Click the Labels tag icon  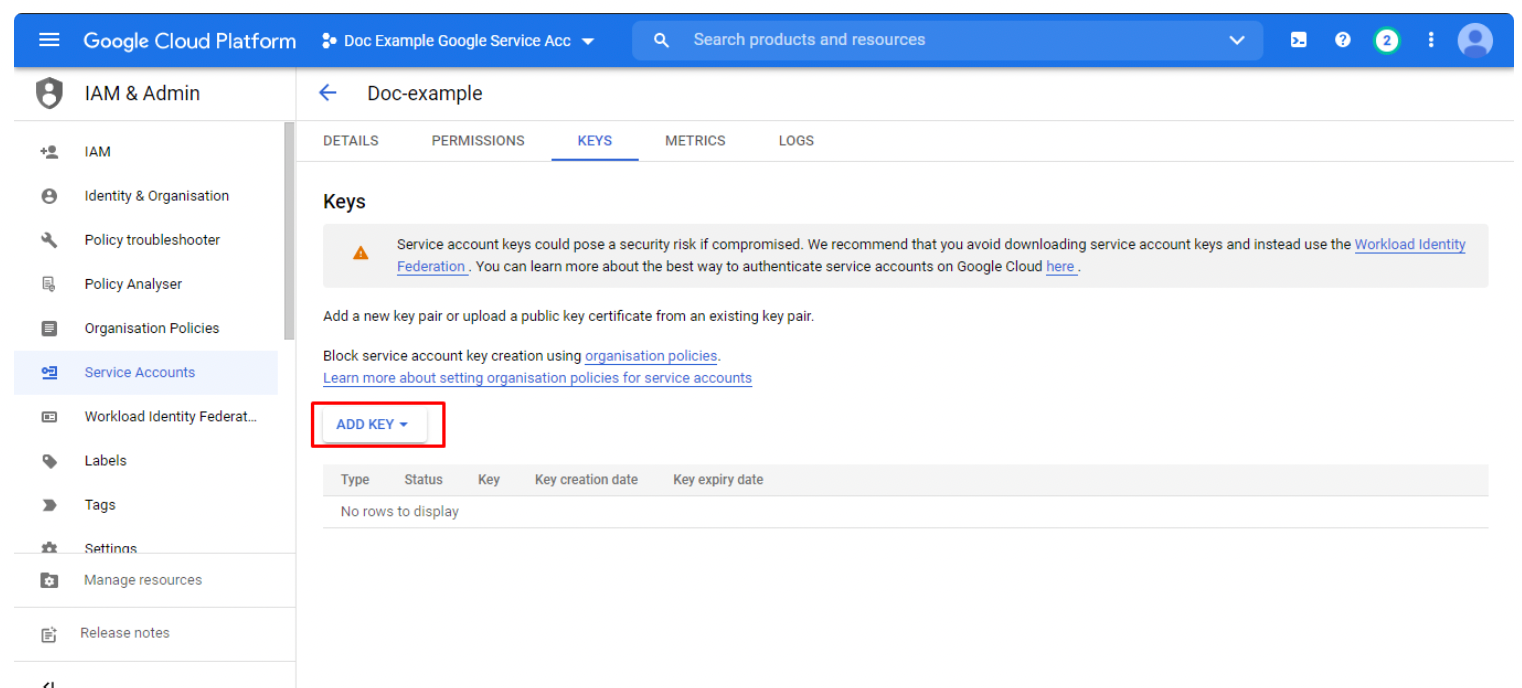(x=49, y=461)
